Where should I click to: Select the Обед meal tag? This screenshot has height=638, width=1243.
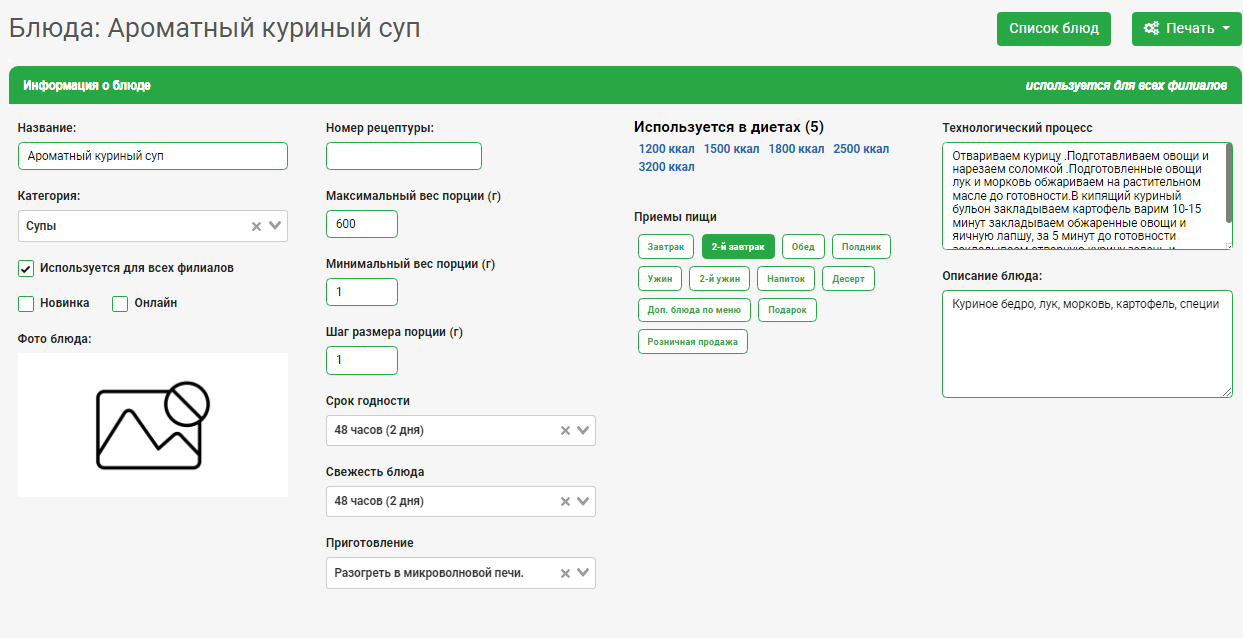(803, 246)
